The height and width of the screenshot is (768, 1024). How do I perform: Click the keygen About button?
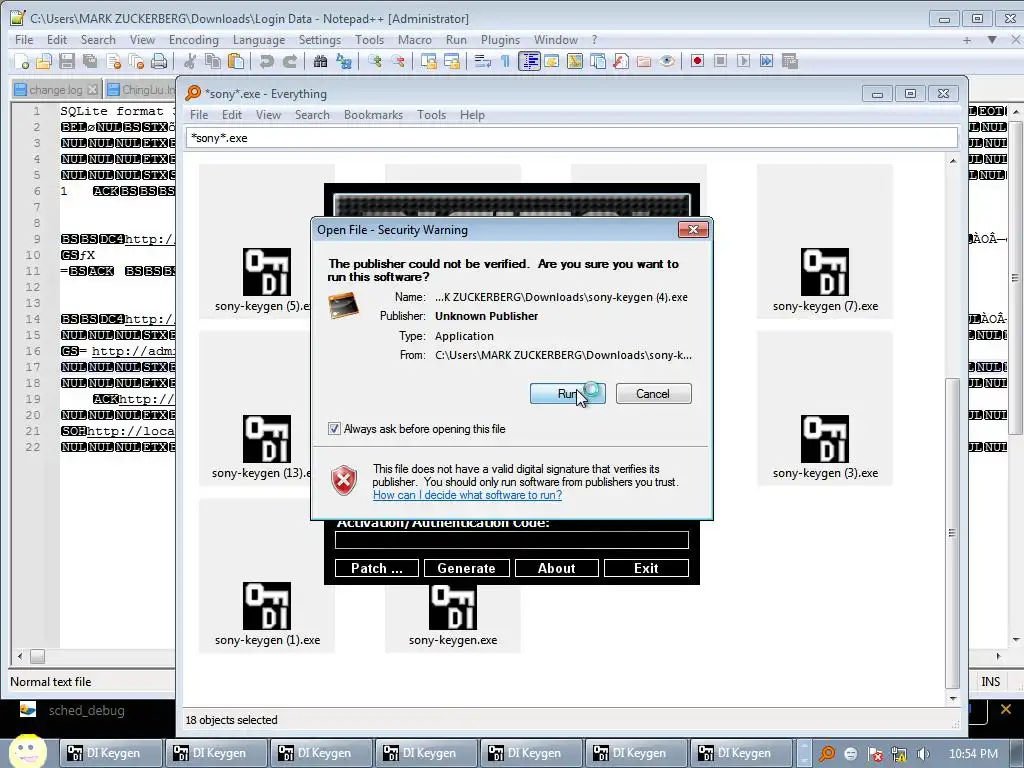click(556, 568)
